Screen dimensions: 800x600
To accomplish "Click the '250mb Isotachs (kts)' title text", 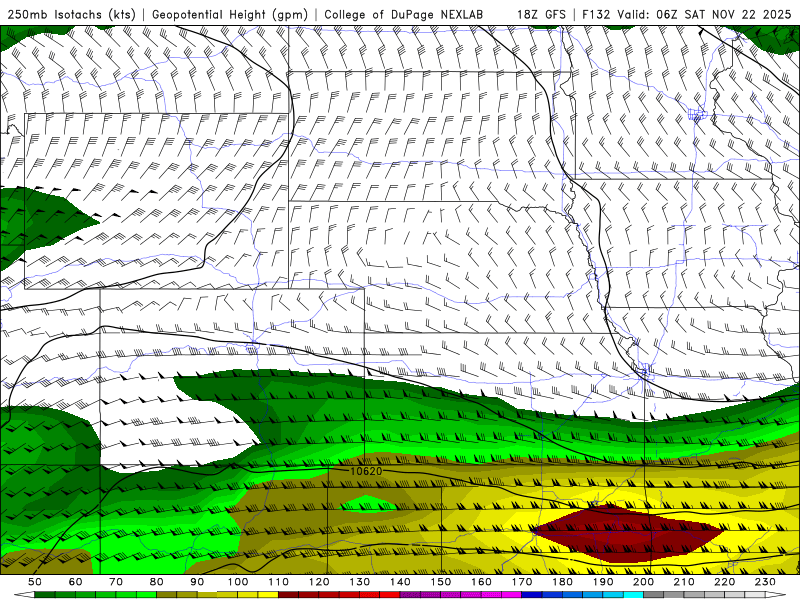I will [71, 14].
